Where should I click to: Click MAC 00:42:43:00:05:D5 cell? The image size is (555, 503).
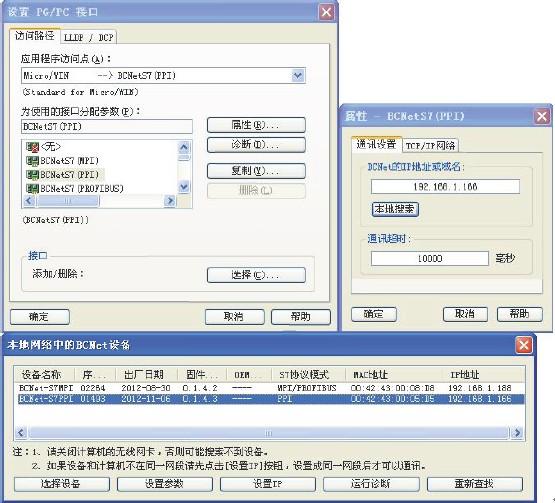point(392,399)
